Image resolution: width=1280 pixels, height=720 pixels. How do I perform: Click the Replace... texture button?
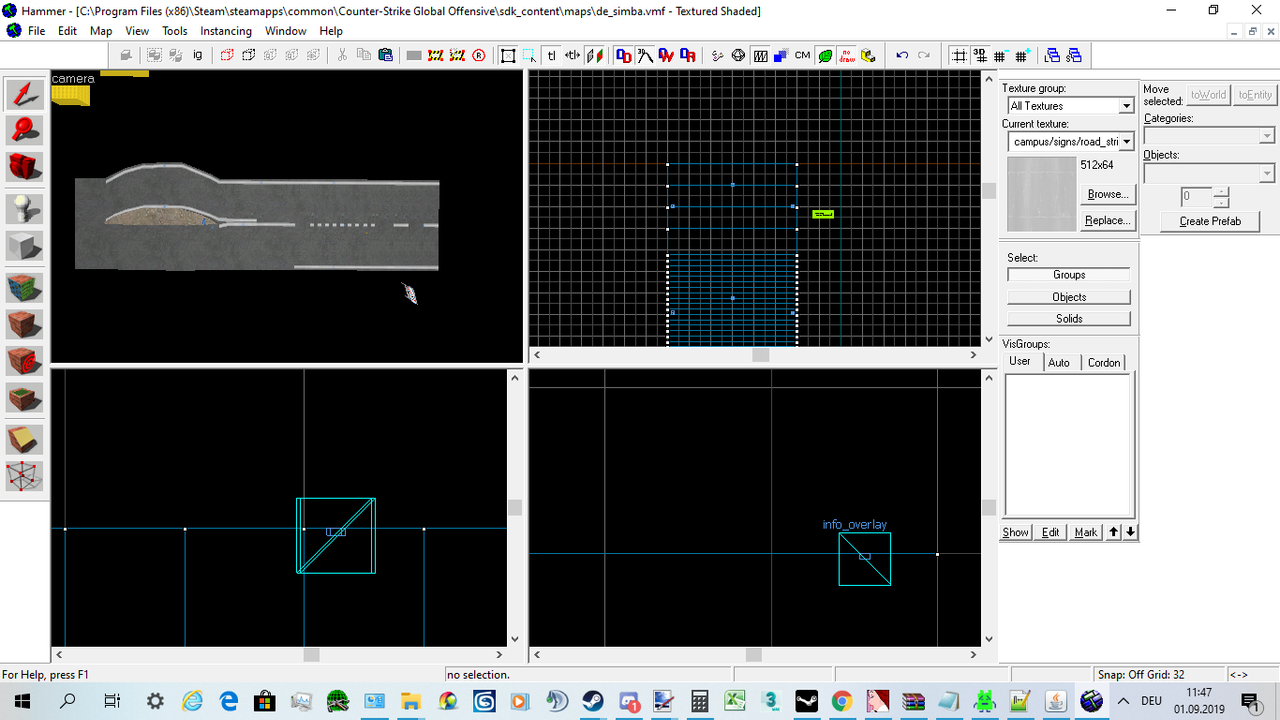coord(1107,220)
